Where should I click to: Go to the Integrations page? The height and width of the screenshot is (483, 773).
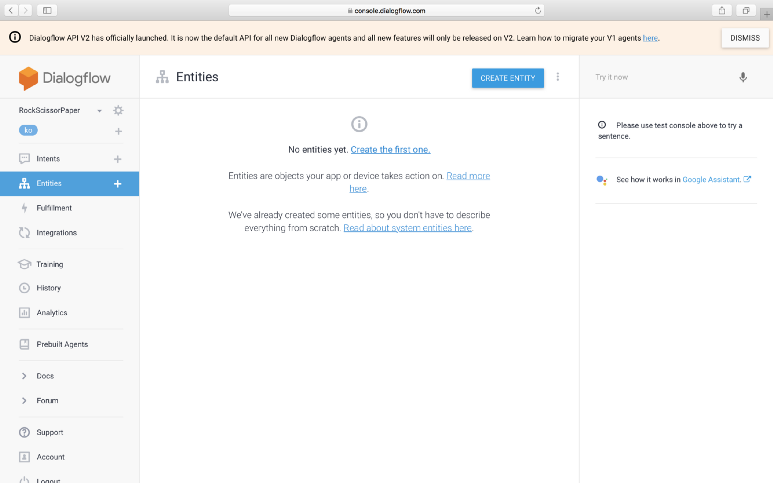56,232
